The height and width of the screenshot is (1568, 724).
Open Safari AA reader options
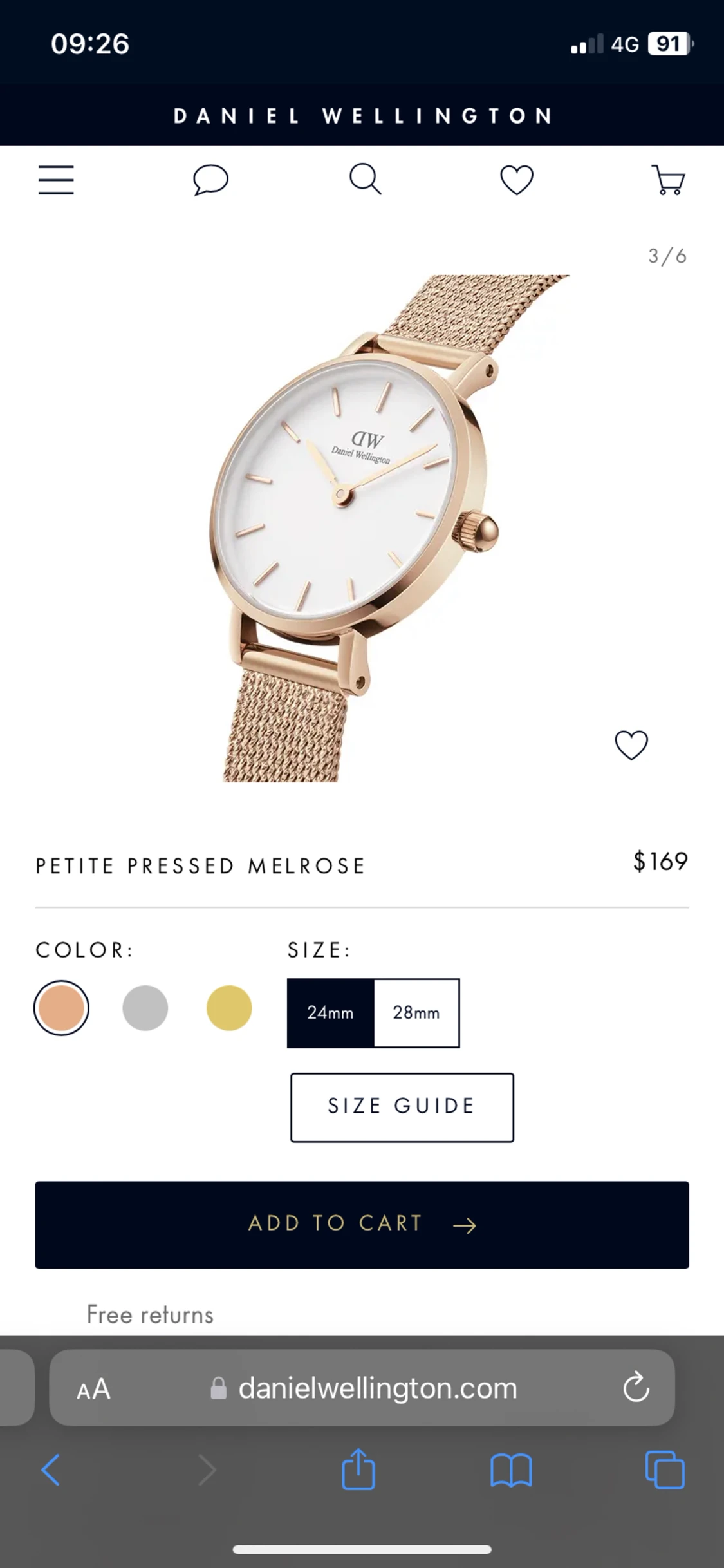(x=94, y=1389)
